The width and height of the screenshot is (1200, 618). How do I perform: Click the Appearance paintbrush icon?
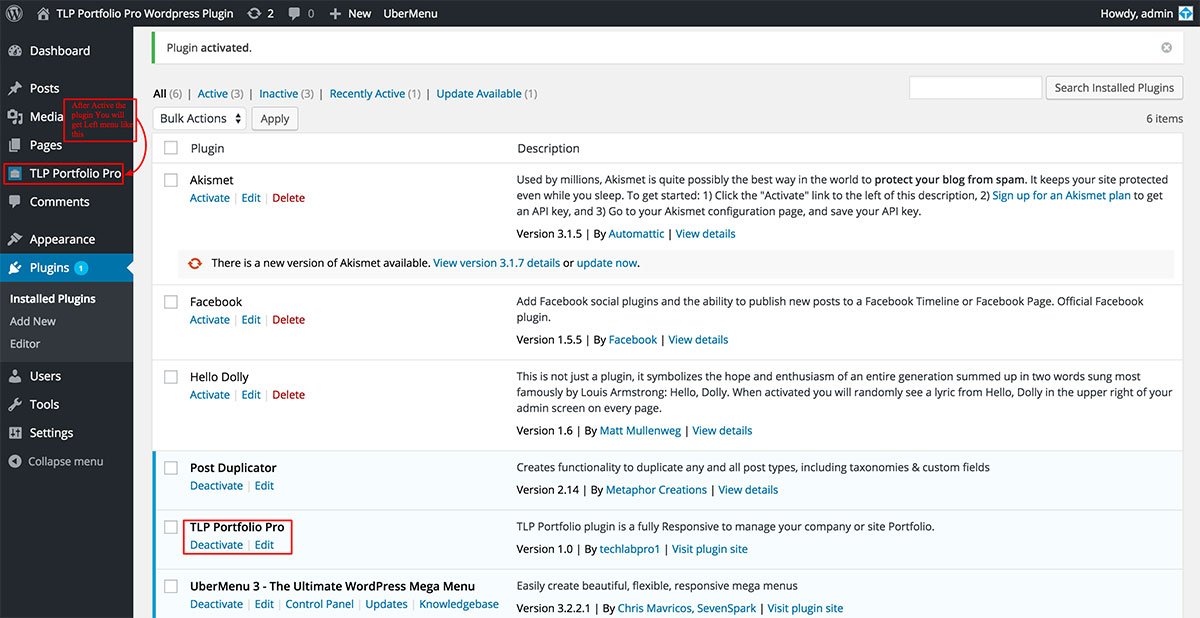tap(15, 239)
